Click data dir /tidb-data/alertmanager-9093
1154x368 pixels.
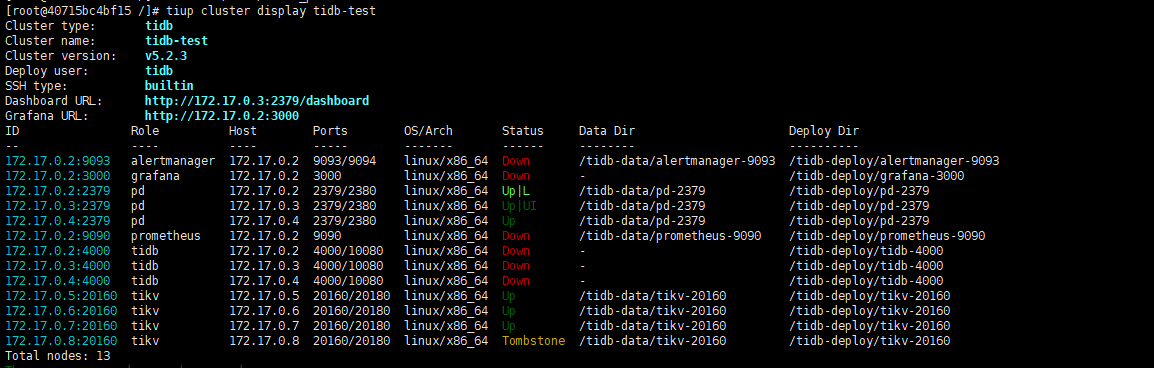pyautogui.click(x=677, y=160)
